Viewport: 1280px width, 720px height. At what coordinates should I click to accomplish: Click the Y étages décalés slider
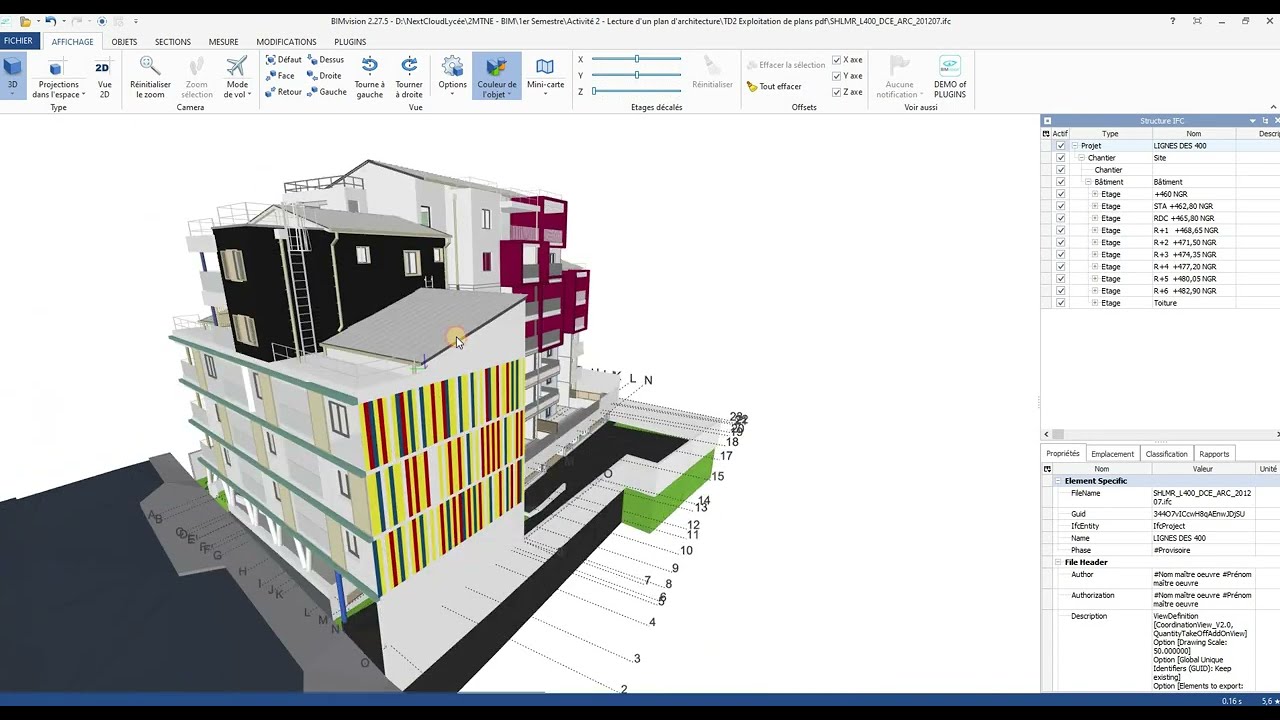636,75
